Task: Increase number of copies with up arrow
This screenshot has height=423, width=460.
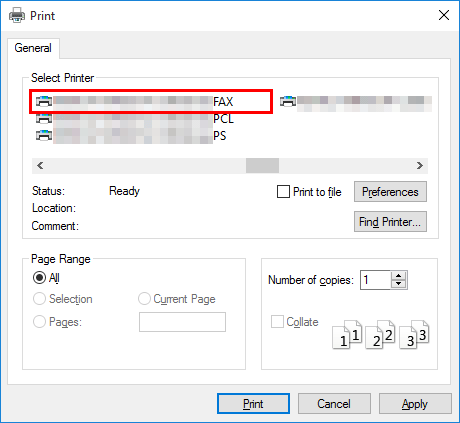Action: [399, 276]
